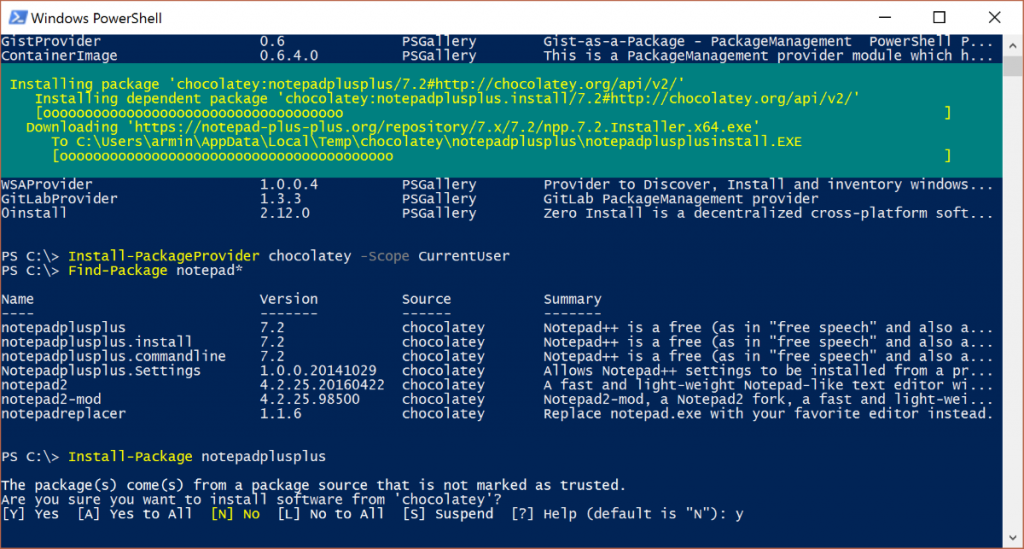Click 'Zero Install is a decentralized' summary

pyautogui.click(x=768, y=213)
